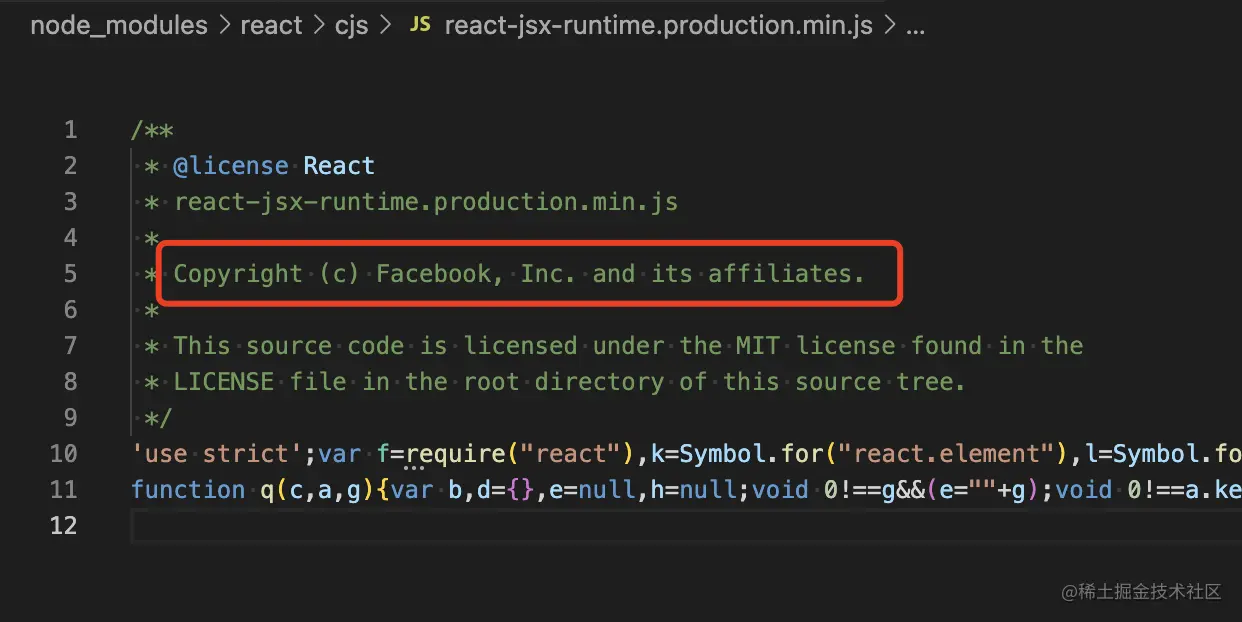Place the cursor in the '@license' tag
The height and width of the screenshot is (622, 1242).
(231, 166)
